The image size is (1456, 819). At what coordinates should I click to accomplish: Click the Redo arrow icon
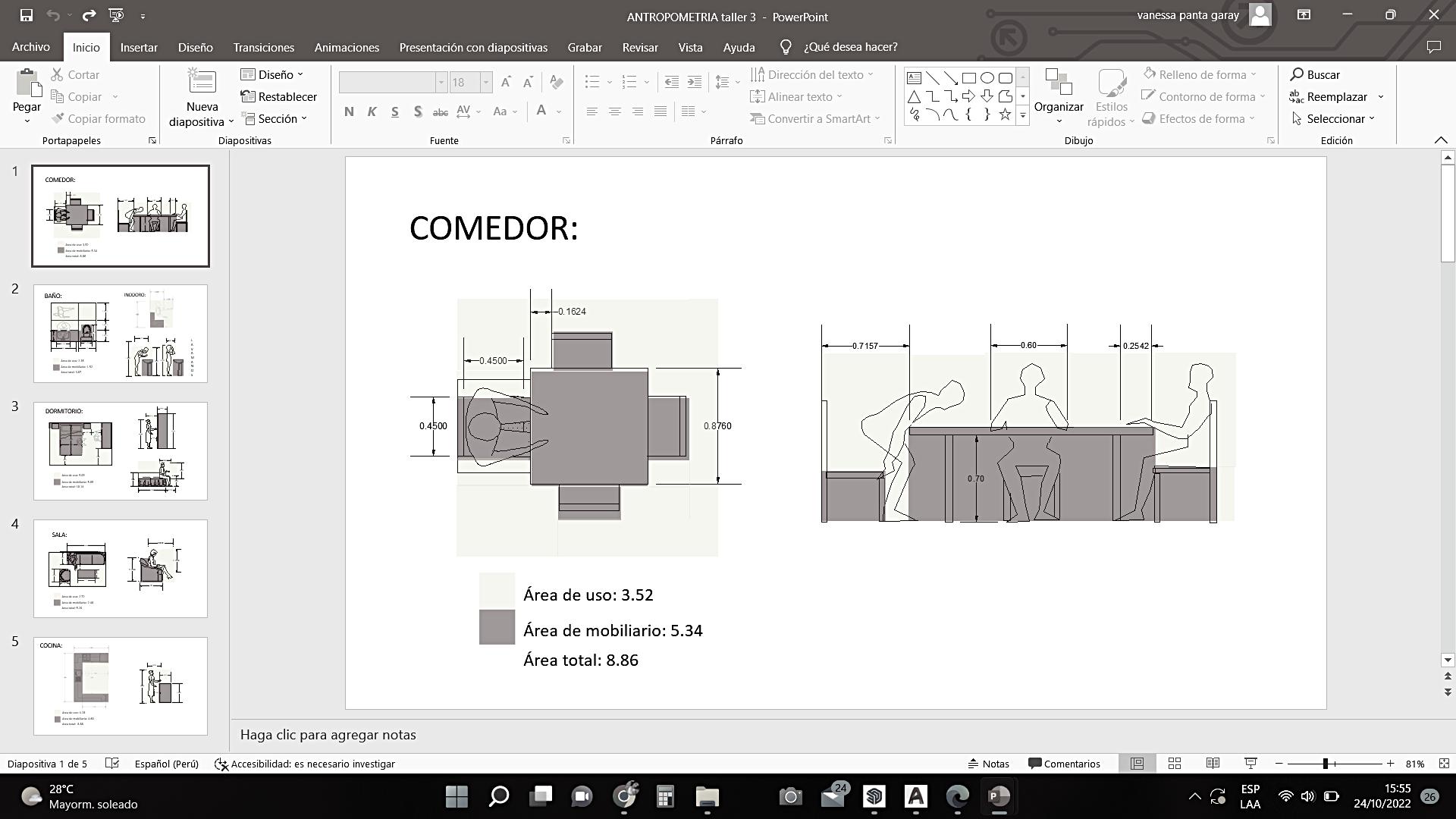[x=89, y=15]
